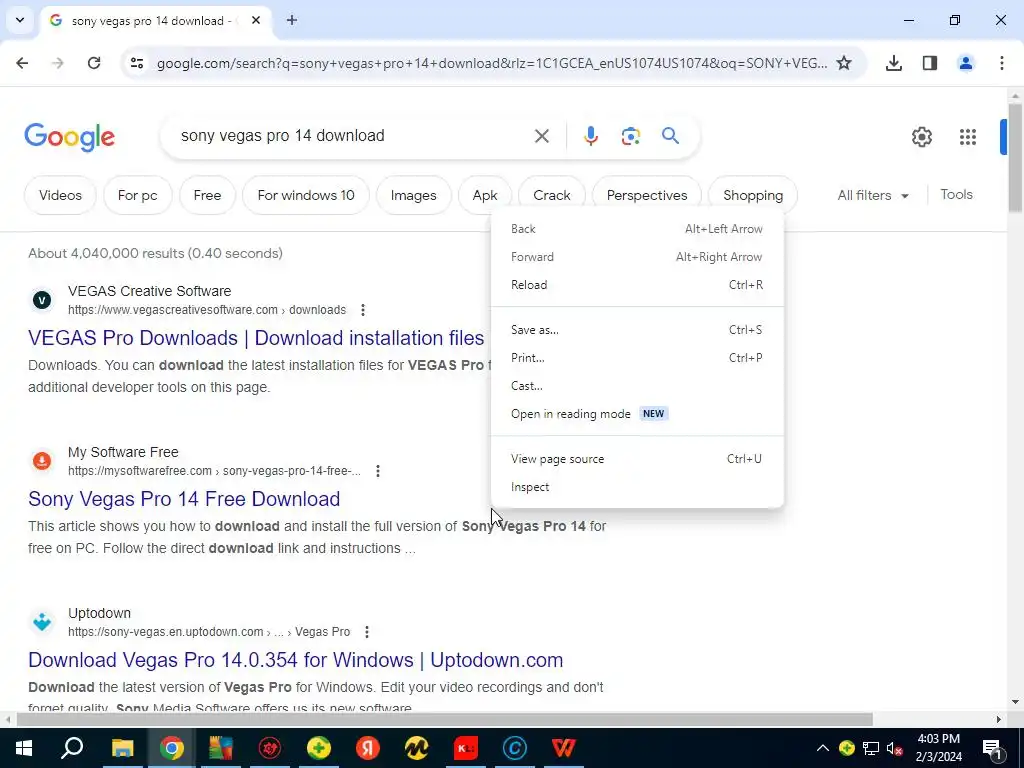Screen dimensions: 1024x768
Task: Open more options for My Software Free result
Action: (x=378, y=471)
